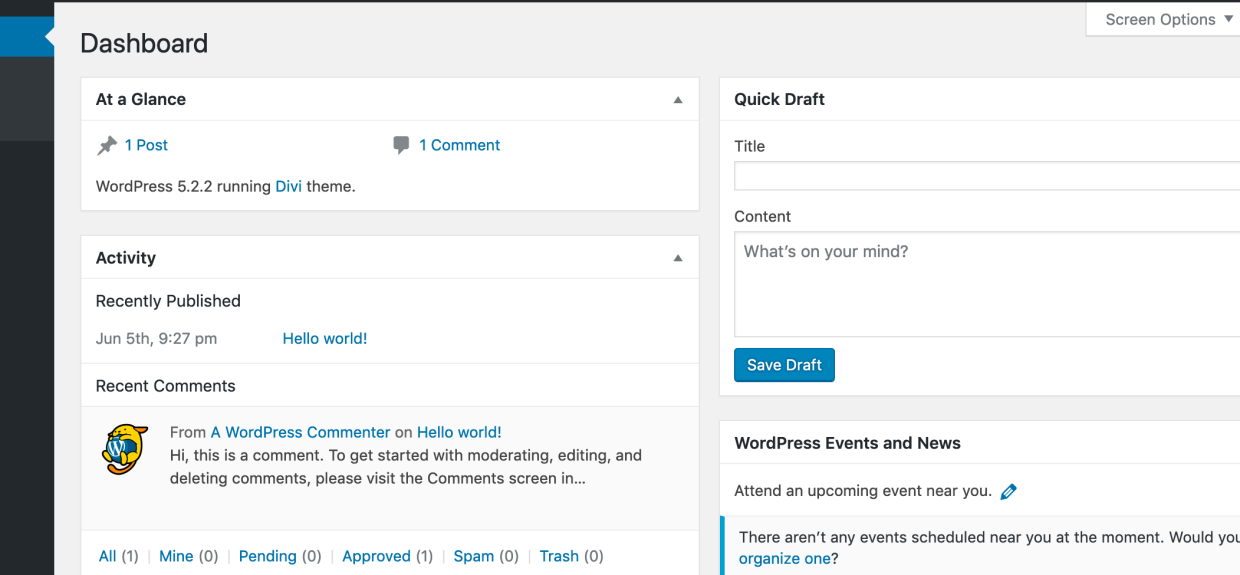The image size is (1240, 575).
Task: Filter comments by Pending
Action: [267, 556]
